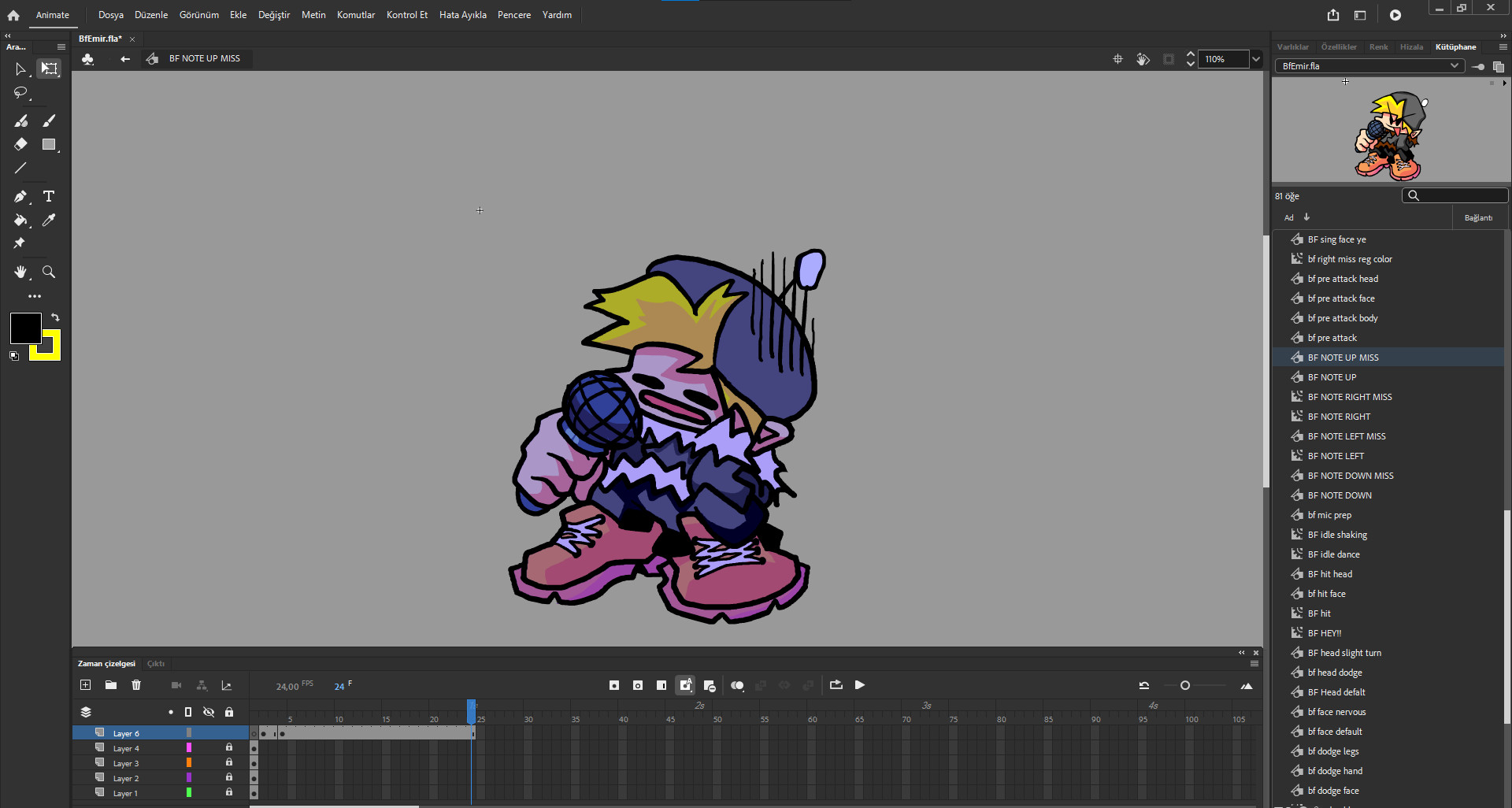This screenshot has width=1512, height=808.
Task: Open the BfEmir.fla library document dropdown
Action: point(1369,66)
